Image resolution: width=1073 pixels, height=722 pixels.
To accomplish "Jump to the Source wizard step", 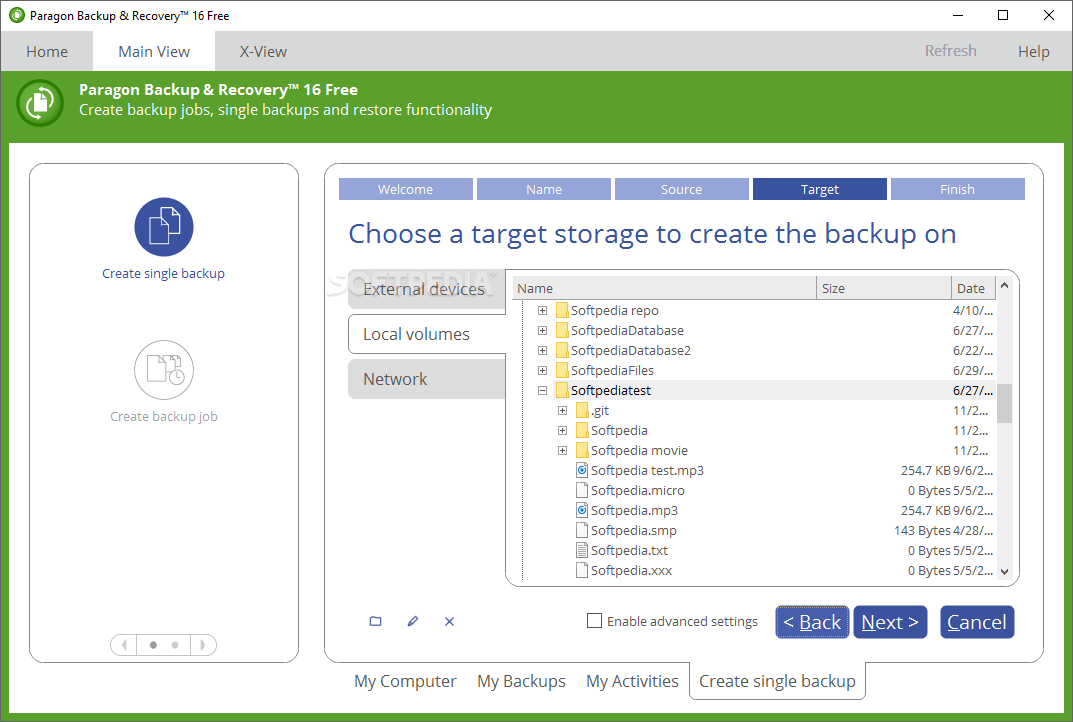I will coord(682,189).
